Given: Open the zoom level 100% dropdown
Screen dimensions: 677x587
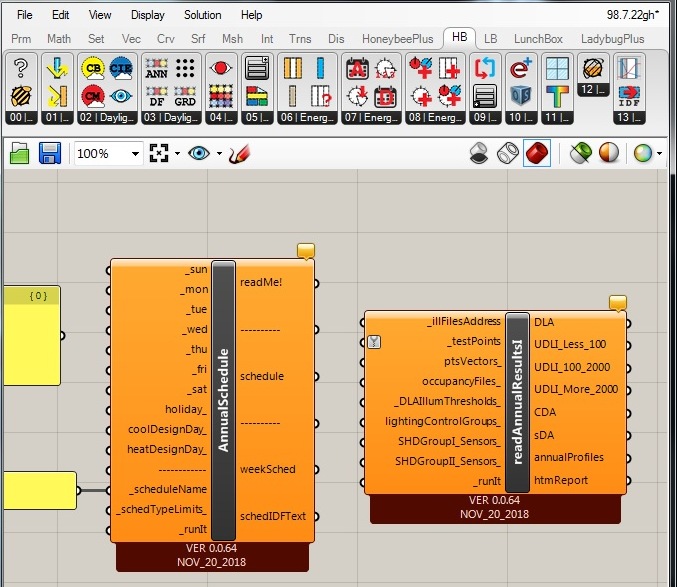Looking at the screenshot, I should point(135,154).
